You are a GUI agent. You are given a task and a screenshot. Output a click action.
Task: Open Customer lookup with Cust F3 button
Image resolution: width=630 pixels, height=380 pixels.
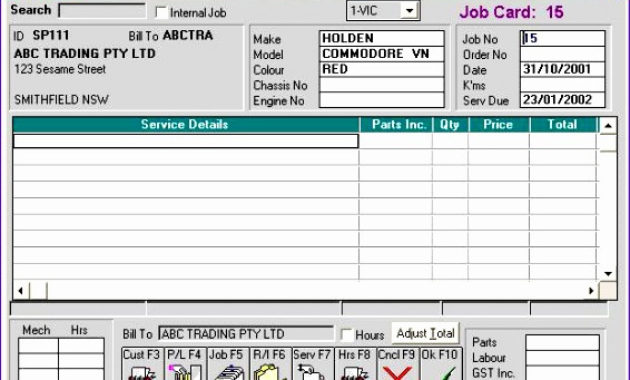click(142, 364)
